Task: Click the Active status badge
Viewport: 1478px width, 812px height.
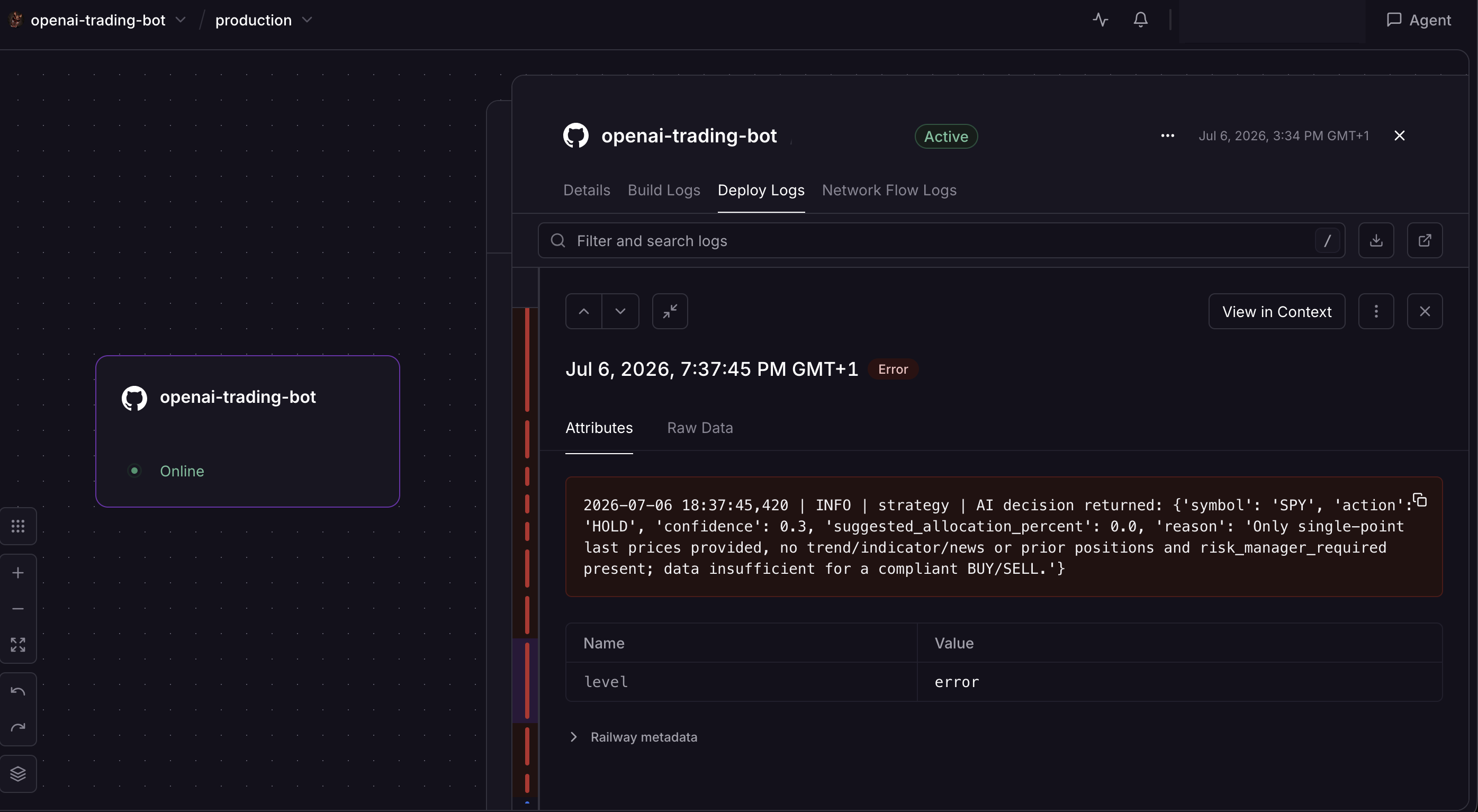Action: point(945,137)
